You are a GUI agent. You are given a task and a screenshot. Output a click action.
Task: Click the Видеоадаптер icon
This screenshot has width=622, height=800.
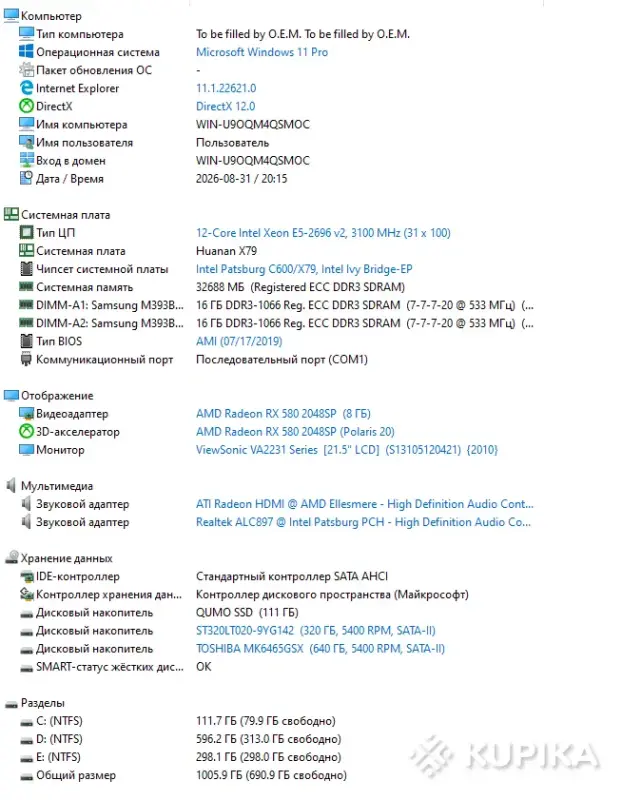coord(26,413)
